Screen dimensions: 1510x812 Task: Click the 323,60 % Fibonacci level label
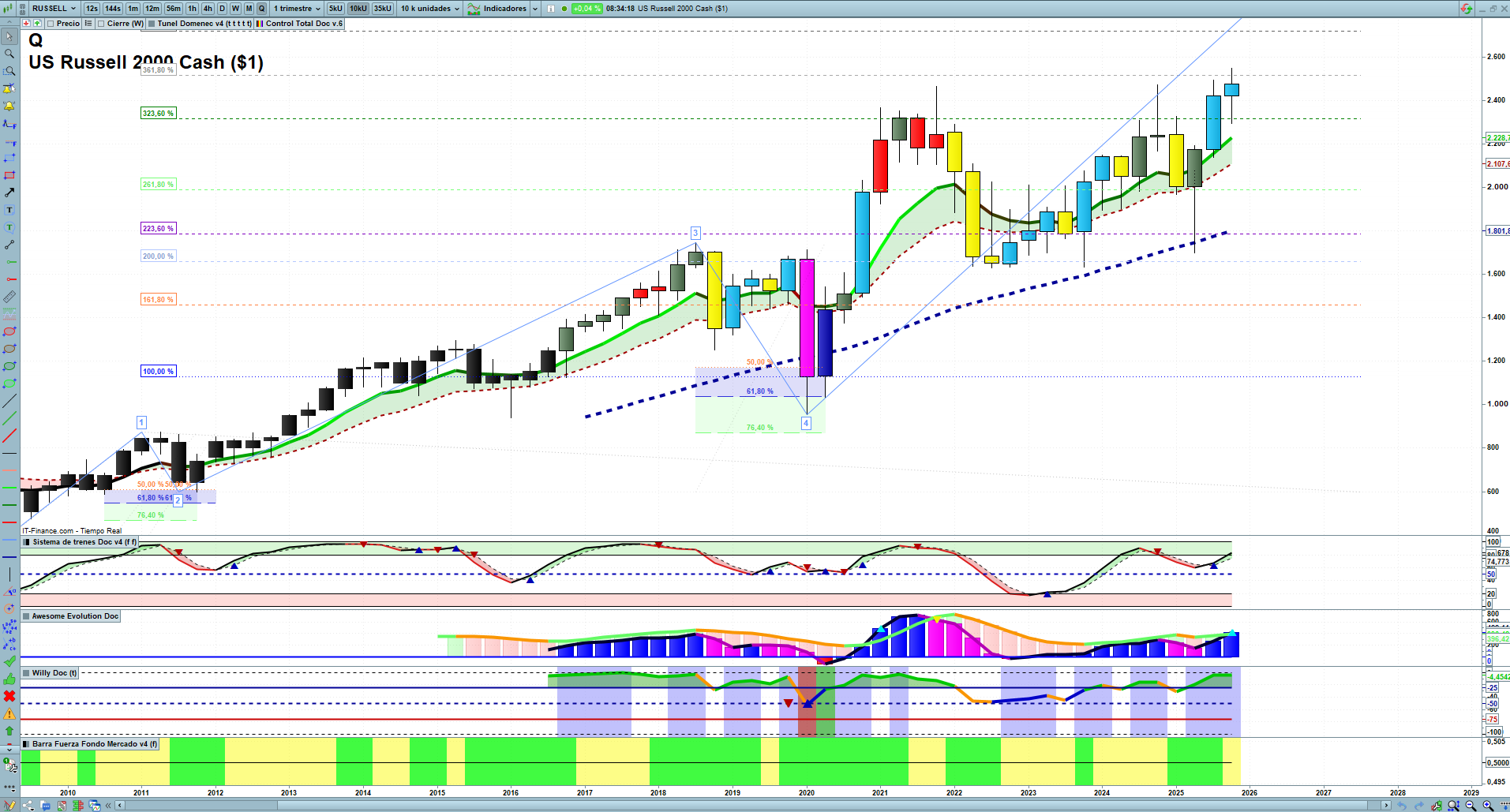tap(158, 114)
